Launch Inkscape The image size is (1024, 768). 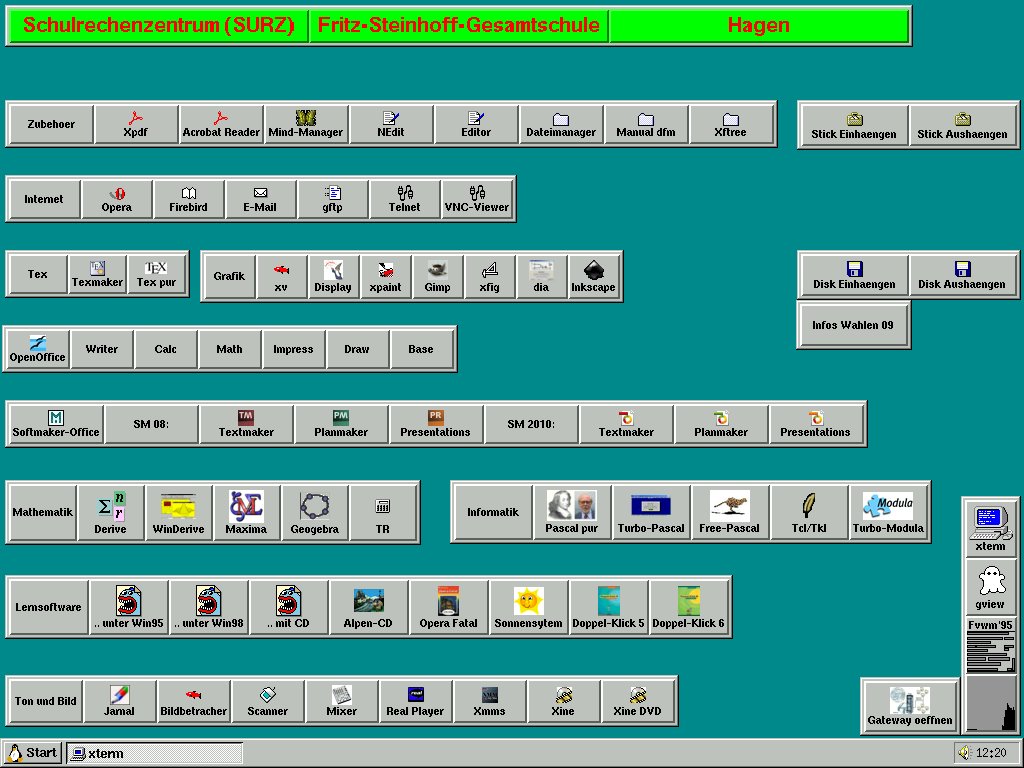click(x=593, y=276)
